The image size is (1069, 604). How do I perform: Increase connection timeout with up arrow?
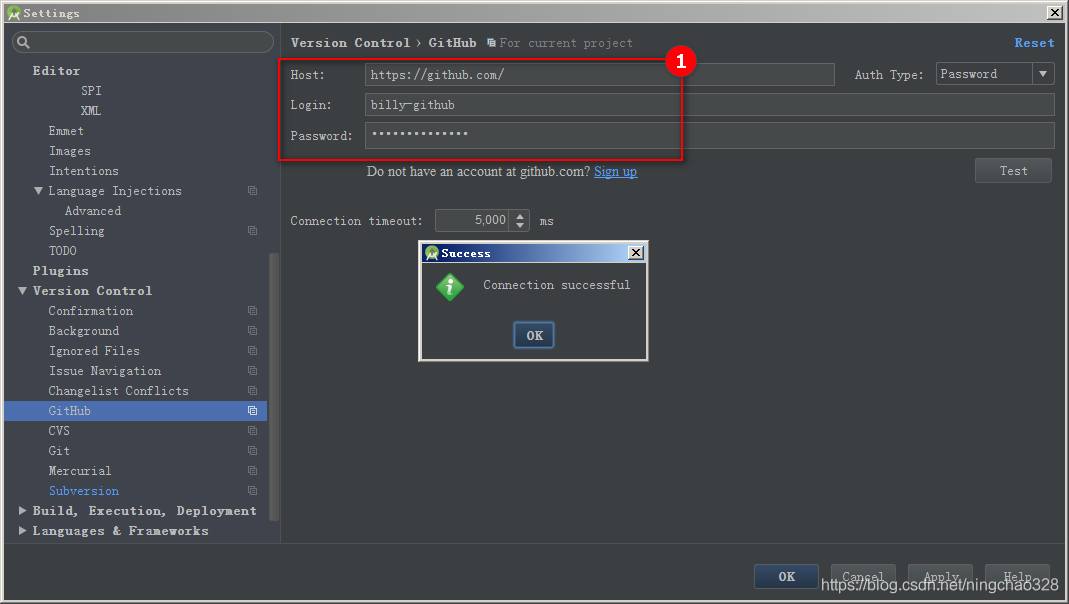520,216
